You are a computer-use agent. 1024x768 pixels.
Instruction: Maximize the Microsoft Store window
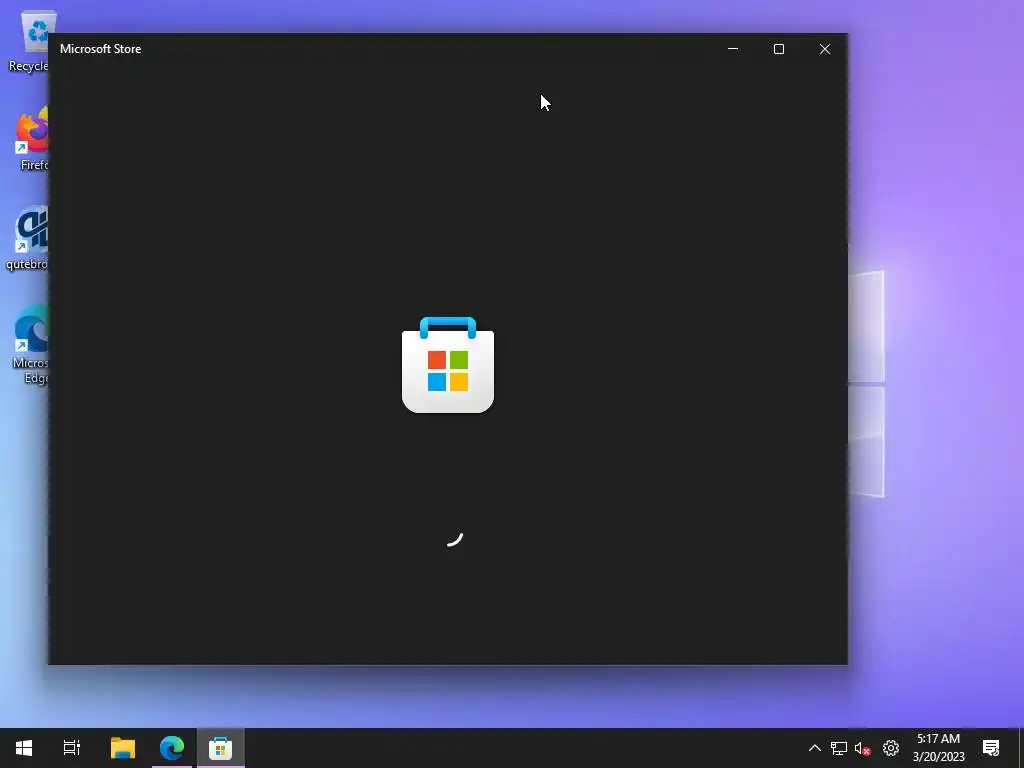pyautogui.click(x=778, y=49)
